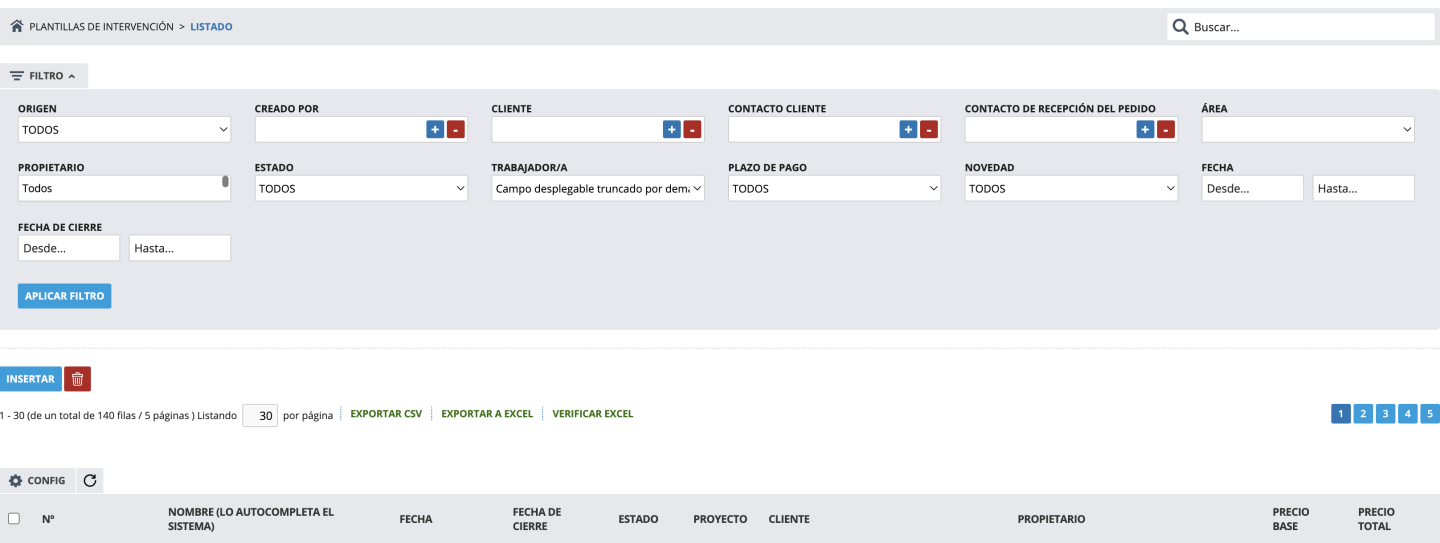
Task: Click the Insertar button
Action: 30,379
